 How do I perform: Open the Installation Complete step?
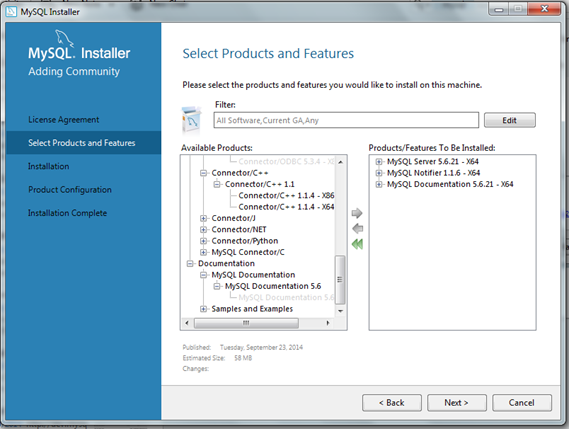tap(67, 213)
